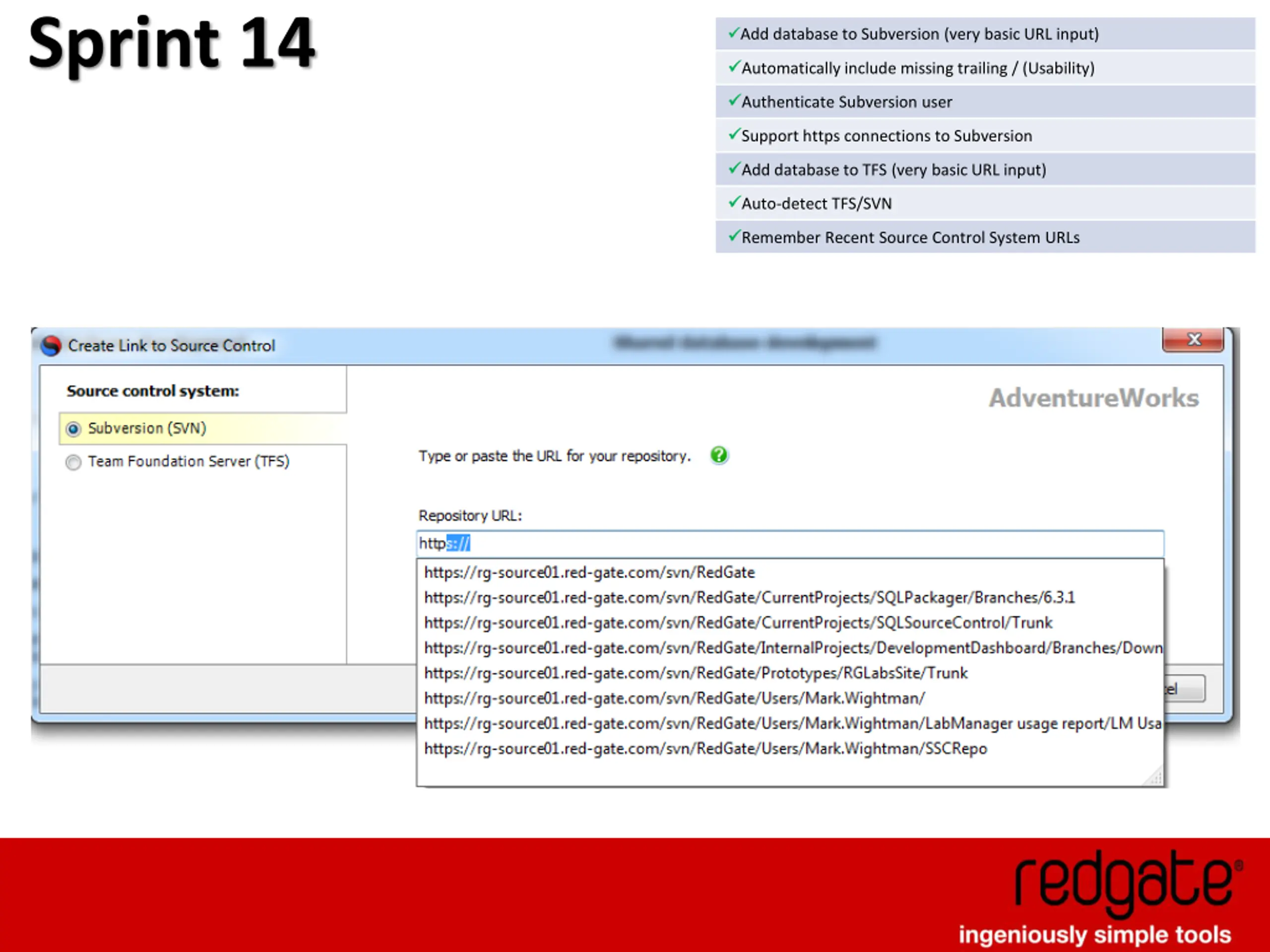This screenshot has width=1270, height=952.
Task: Click the checkmark beside Authenticate Subversion user
Action: 734,101
